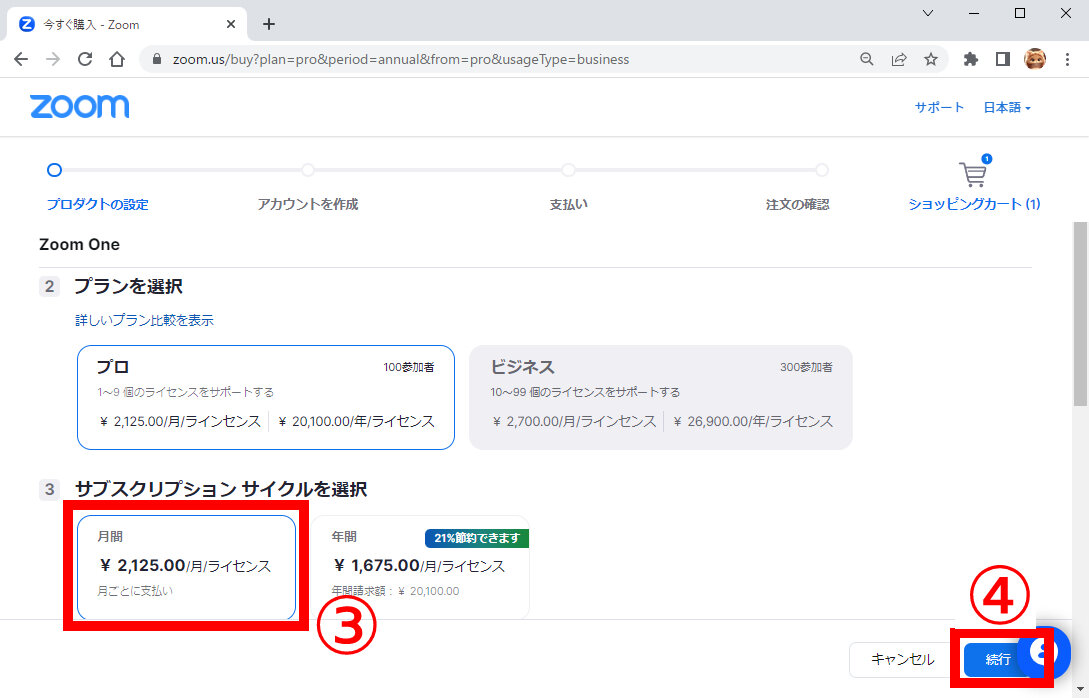Viewport: 1089px width, 698px height.
Task: Close the 今すぐ購入 - Zoom tab
Action: pos(231,24)
